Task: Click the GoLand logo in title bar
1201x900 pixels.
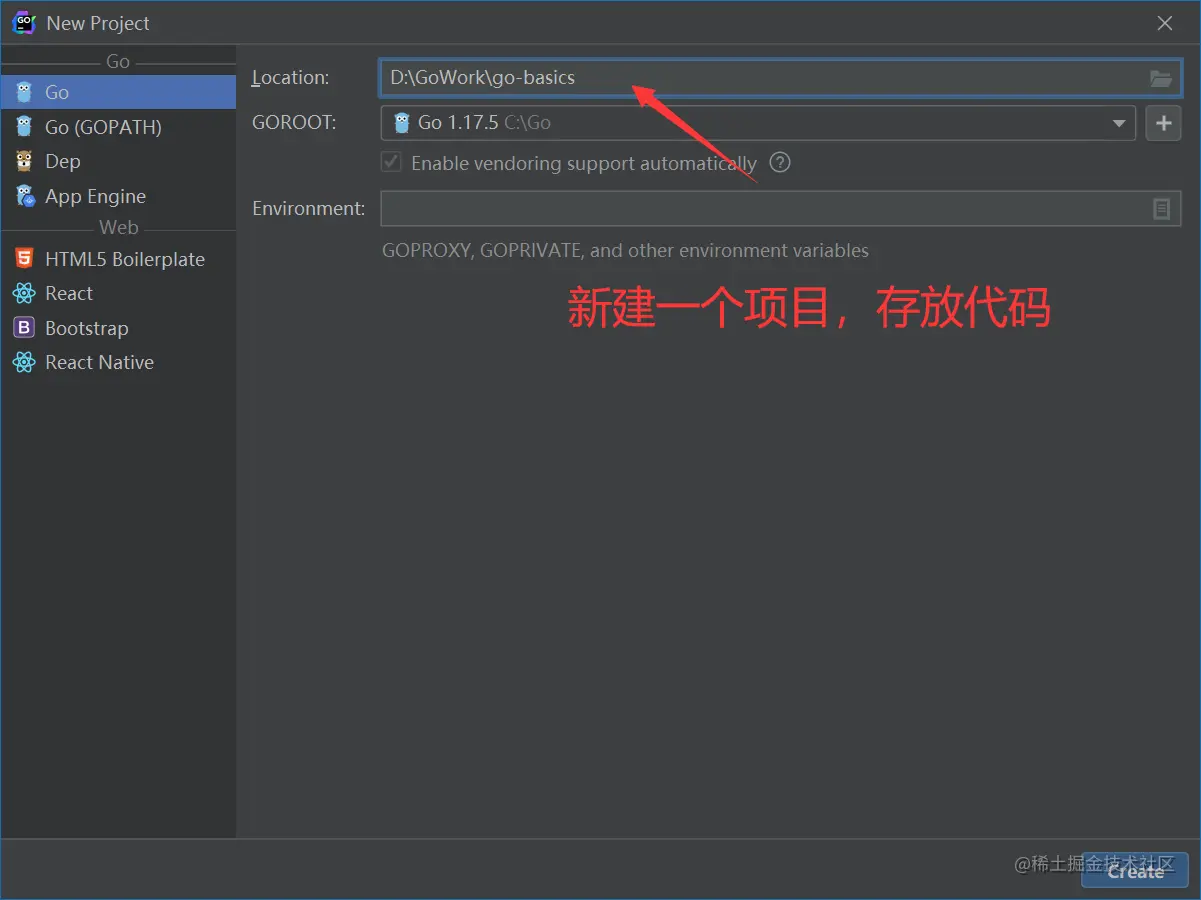Action: click(x=24, y=22)
